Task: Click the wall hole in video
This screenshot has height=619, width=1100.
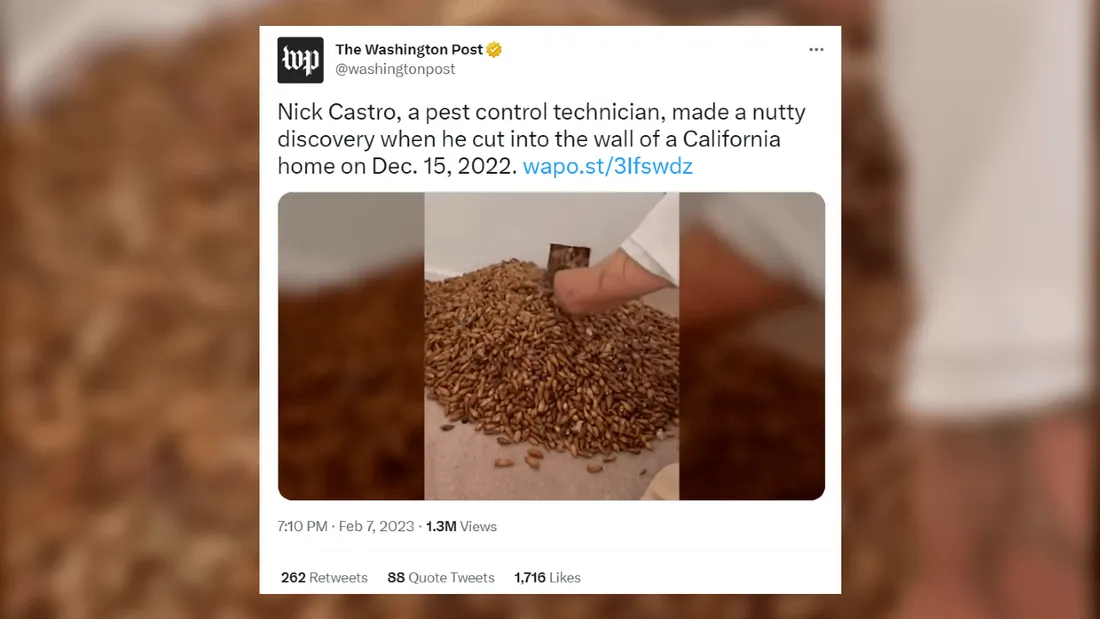Action: [568, 258]
